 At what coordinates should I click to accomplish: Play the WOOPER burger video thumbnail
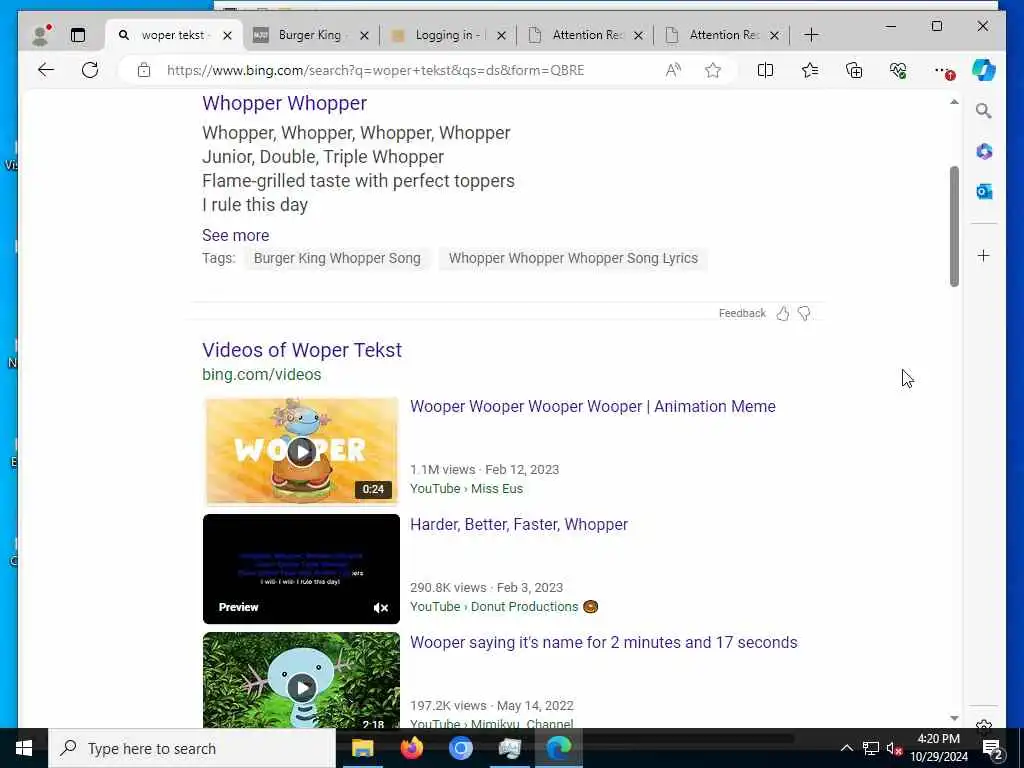click(301, 451)
